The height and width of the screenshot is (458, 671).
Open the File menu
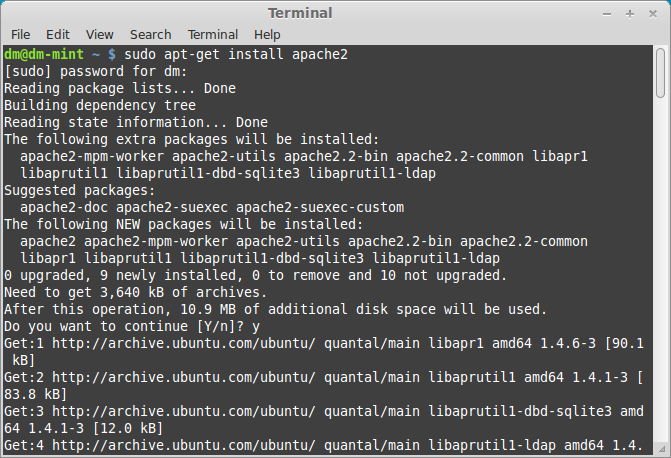pos(20,34)
